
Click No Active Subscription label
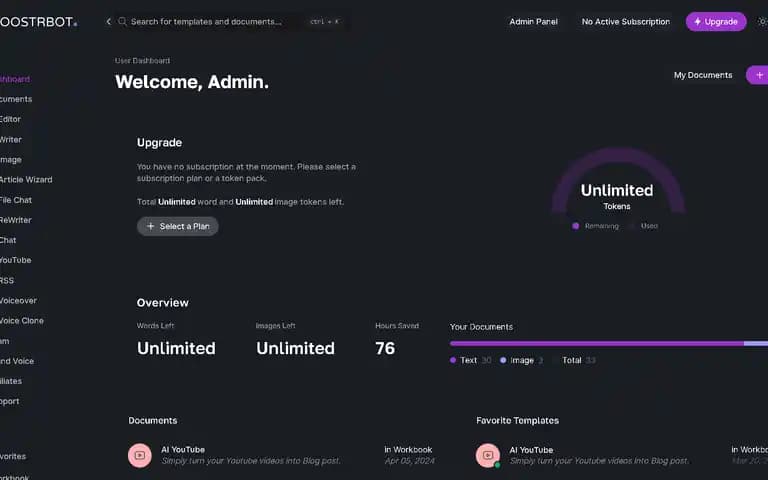625,22
